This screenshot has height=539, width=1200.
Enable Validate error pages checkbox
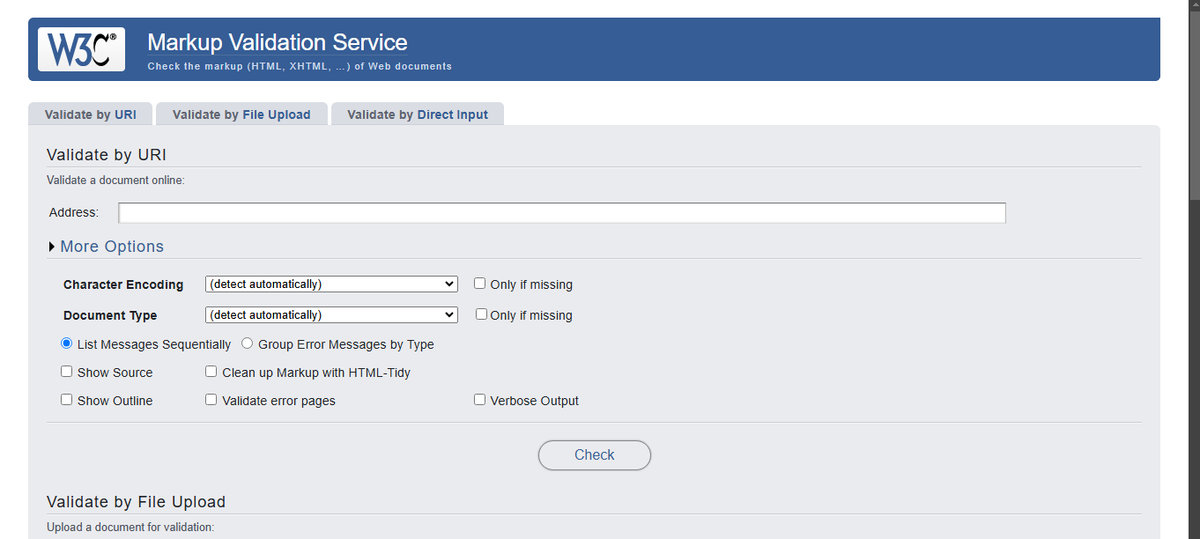click(x=212, y=400)
